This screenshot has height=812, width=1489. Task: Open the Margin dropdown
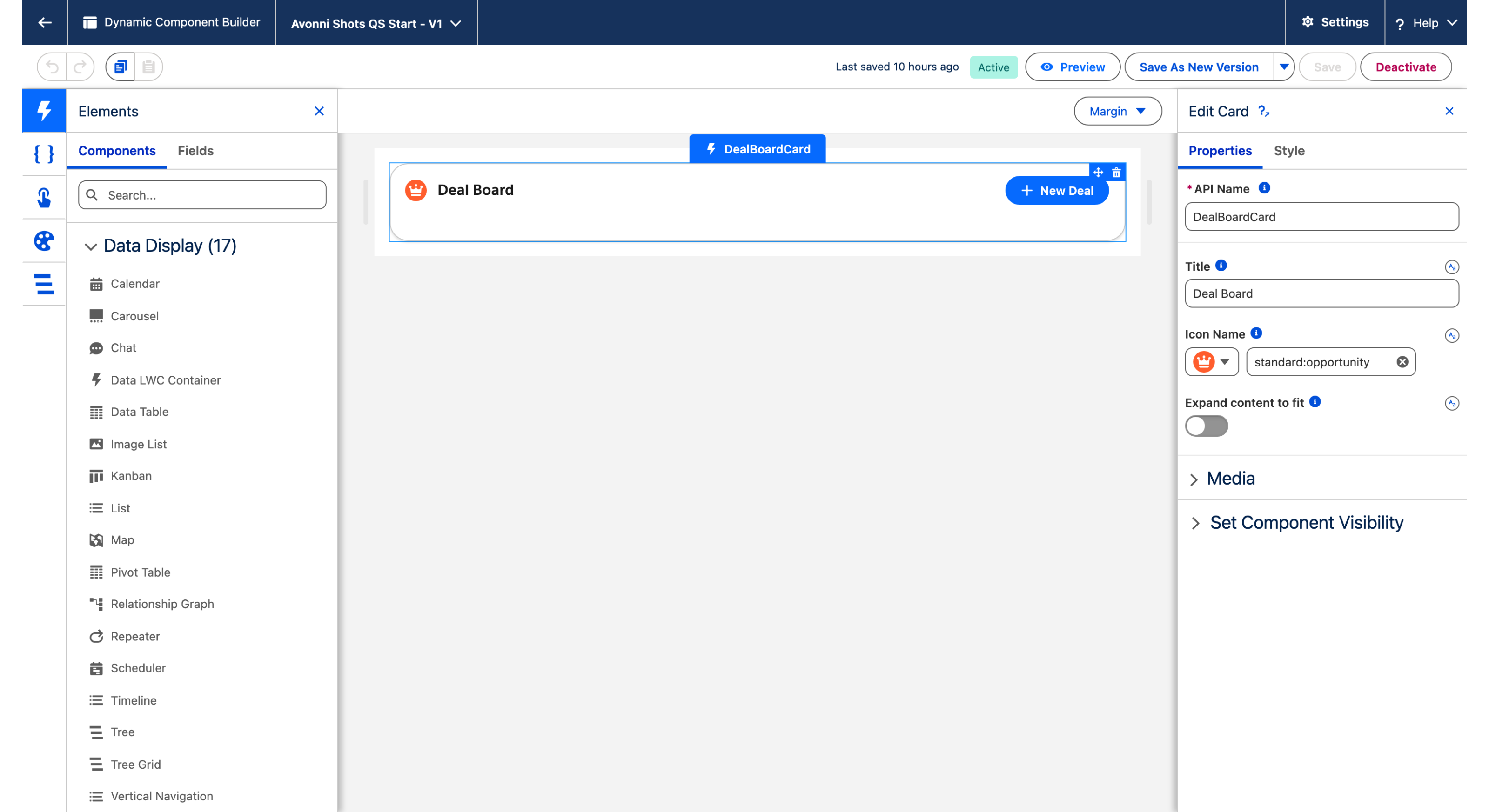click(1117, 111)
